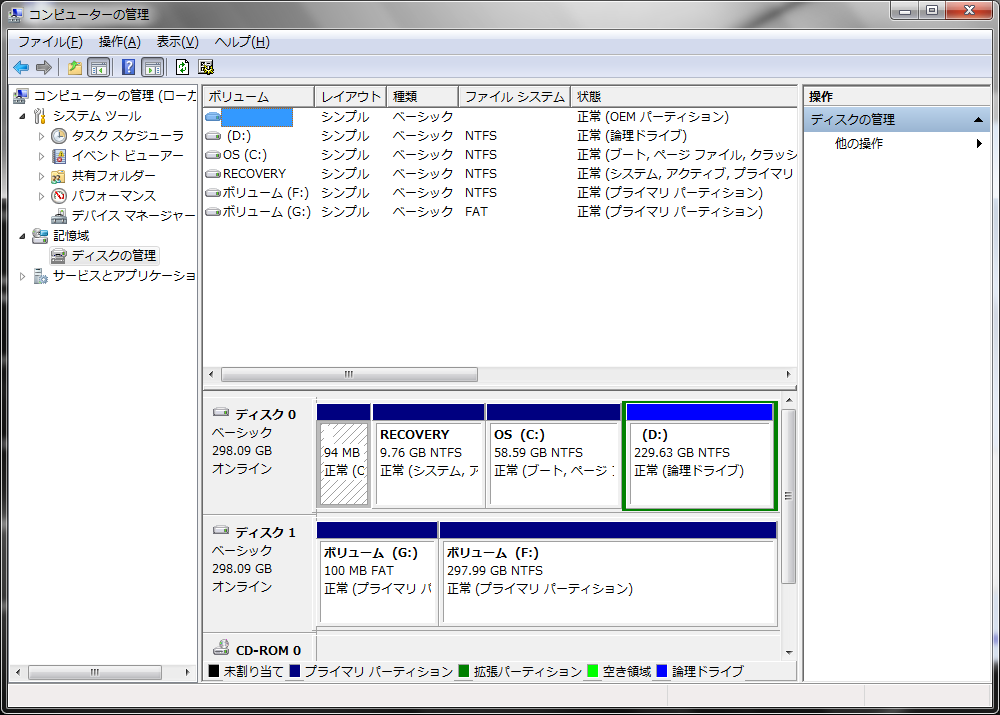The height and width of the screenshot is (715, 1000).
Task: Click the drive icon of the OS (C:) row
Action: (213, 155)
